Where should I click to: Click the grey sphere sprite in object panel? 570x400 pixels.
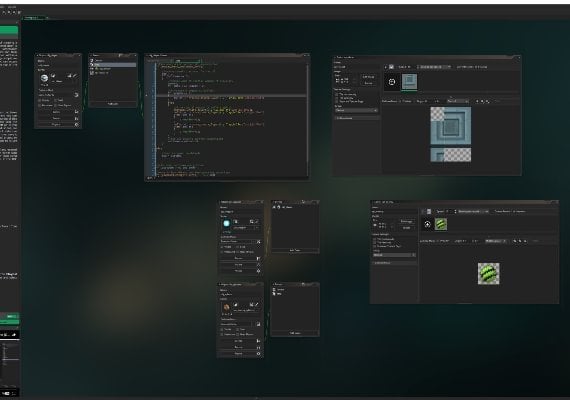tap(44, 78)
